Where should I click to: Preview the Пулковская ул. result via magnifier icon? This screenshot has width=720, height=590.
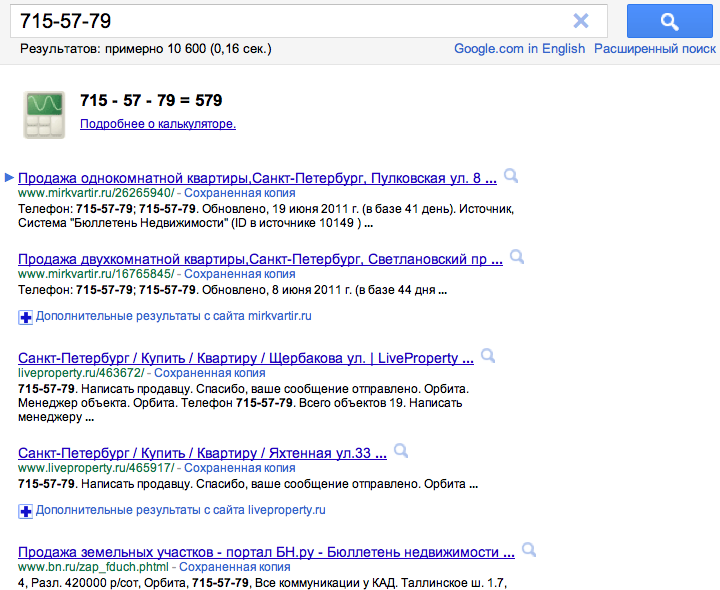[511, 176]
